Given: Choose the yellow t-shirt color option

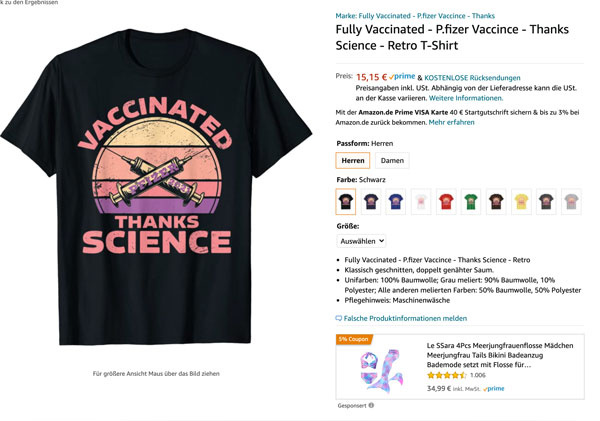Looking at the screenshot, I should point(521,202).
